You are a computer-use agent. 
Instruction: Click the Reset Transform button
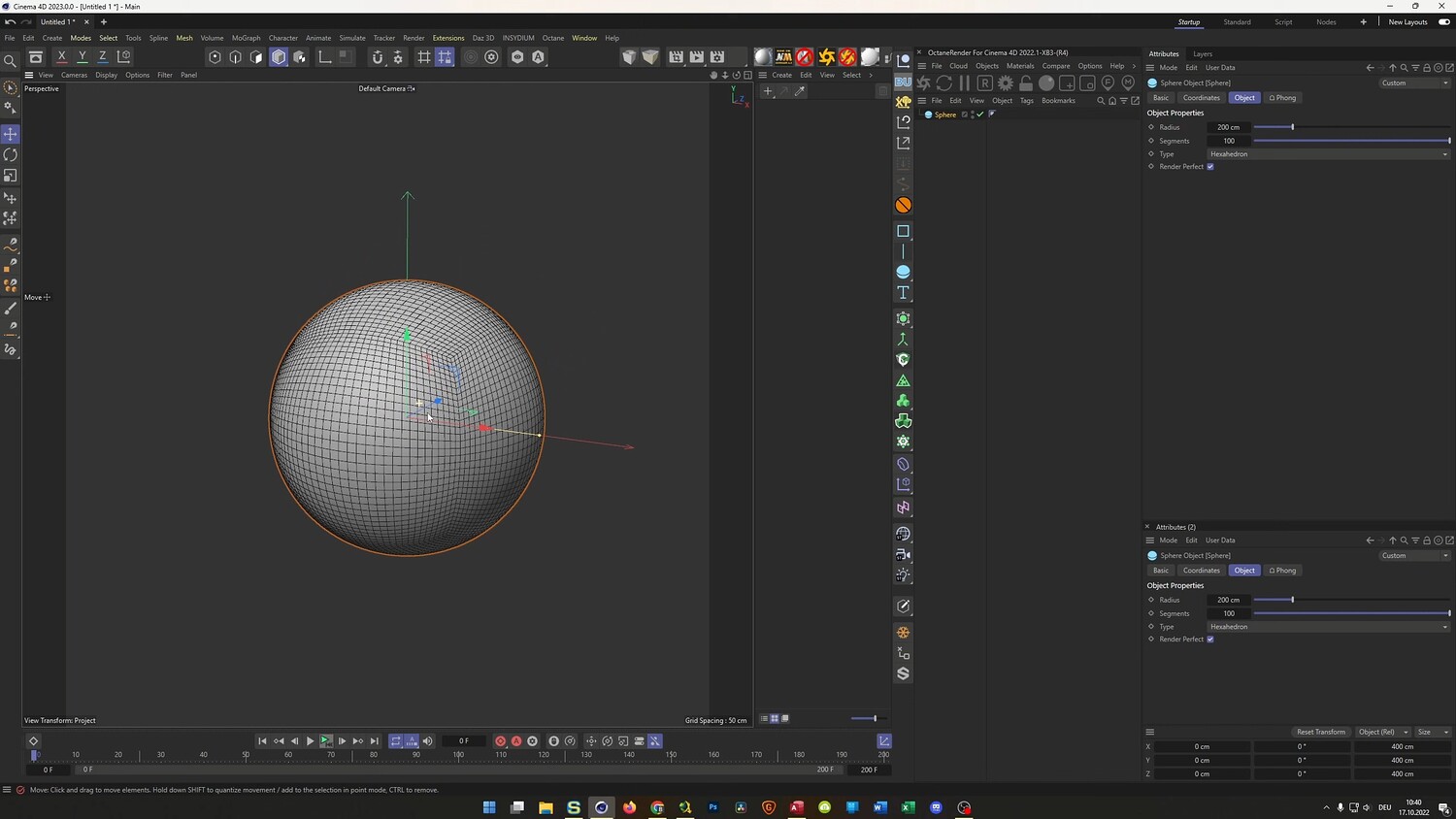pyautogui.click(x=1321, y=732)
